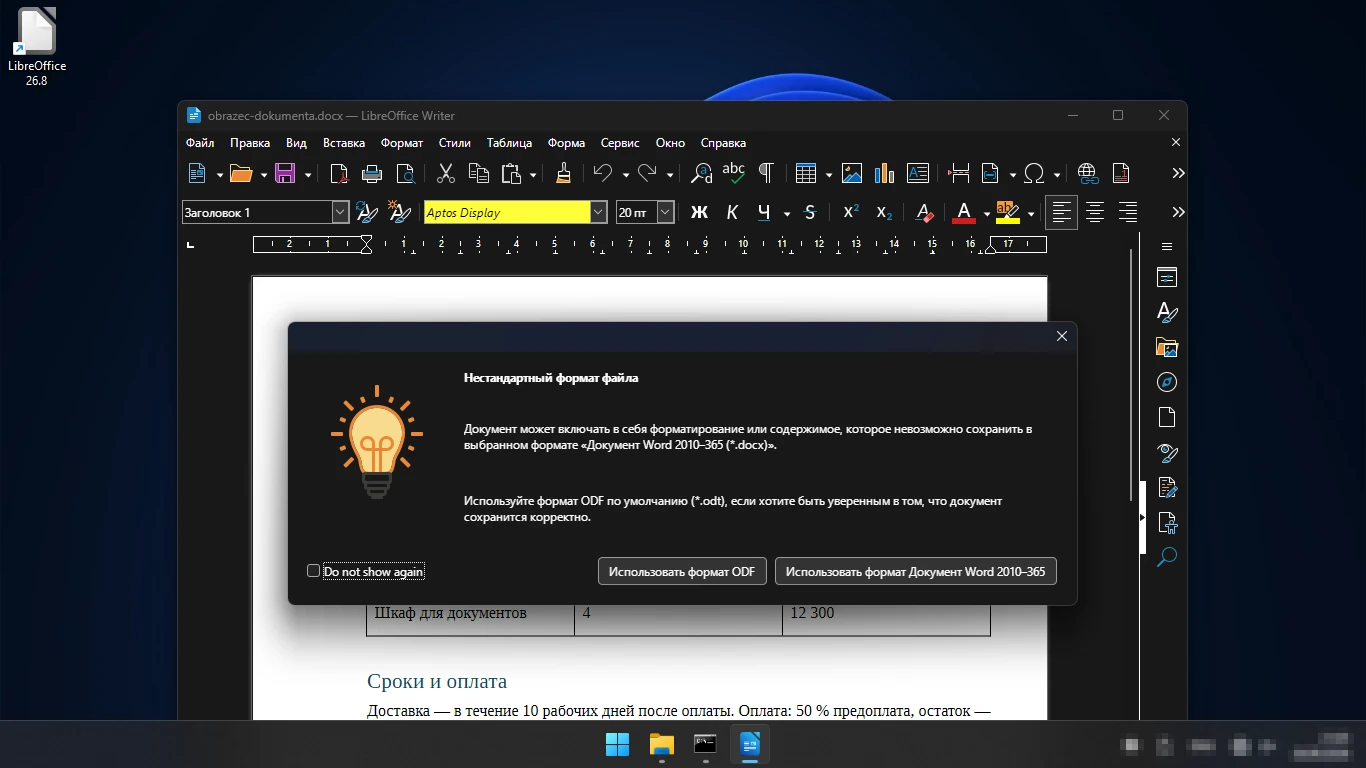Click the Insert Hyperlink icon
Image resolution: width=1366 pixels, height=768 pixels.
pyautogui.click(x=1088, y=173)
